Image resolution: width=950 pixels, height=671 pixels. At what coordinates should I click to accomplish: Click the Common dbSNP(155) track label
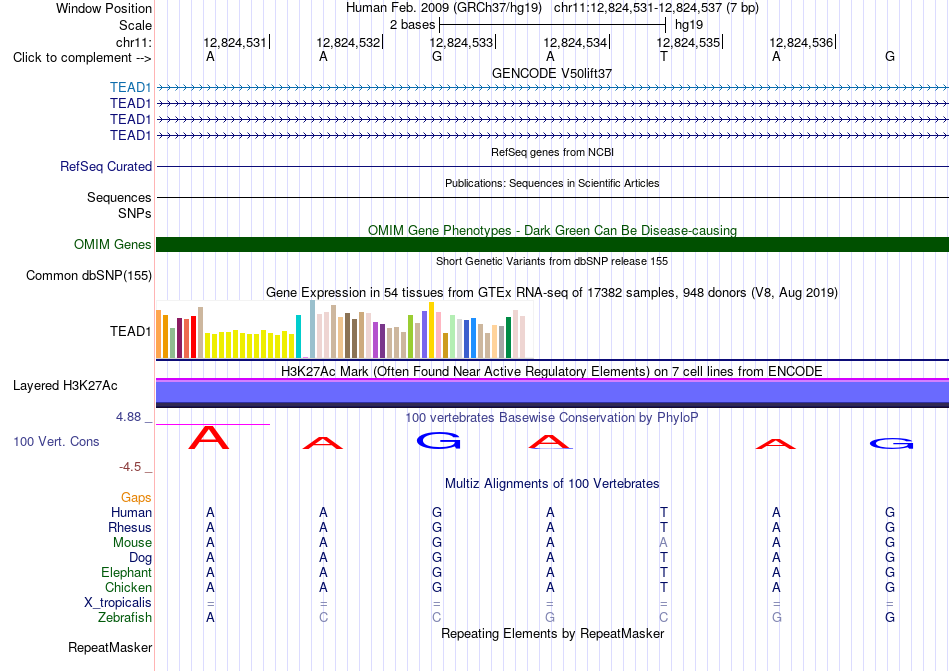89,276
